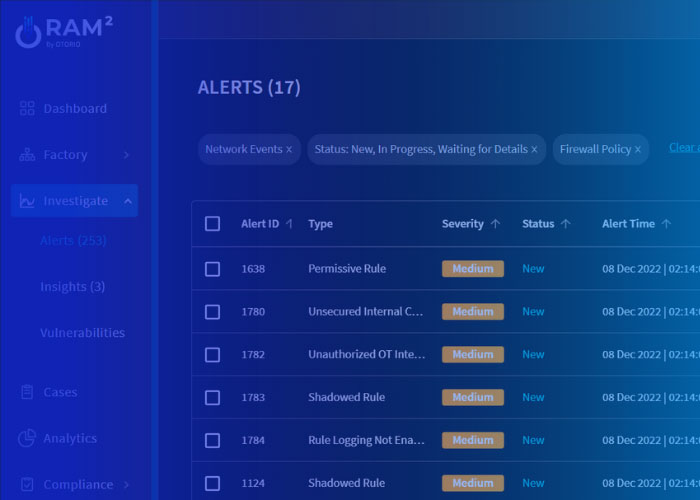Screen dimensions: 700x500
Task: Sort by Alert Time arrow
Action: (x=666, y=224)
